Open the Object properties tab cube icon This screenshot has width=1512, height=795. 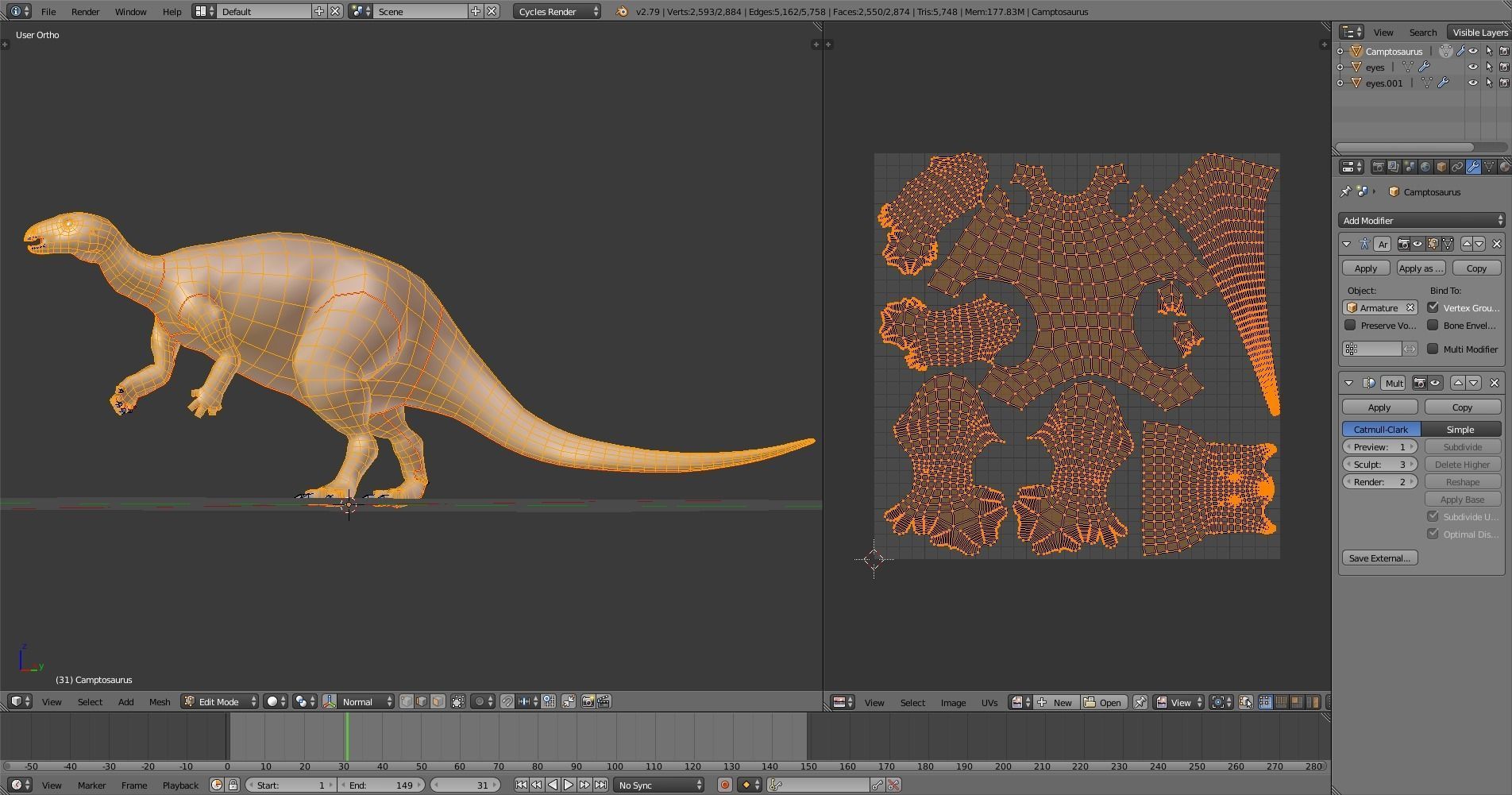1441,167
